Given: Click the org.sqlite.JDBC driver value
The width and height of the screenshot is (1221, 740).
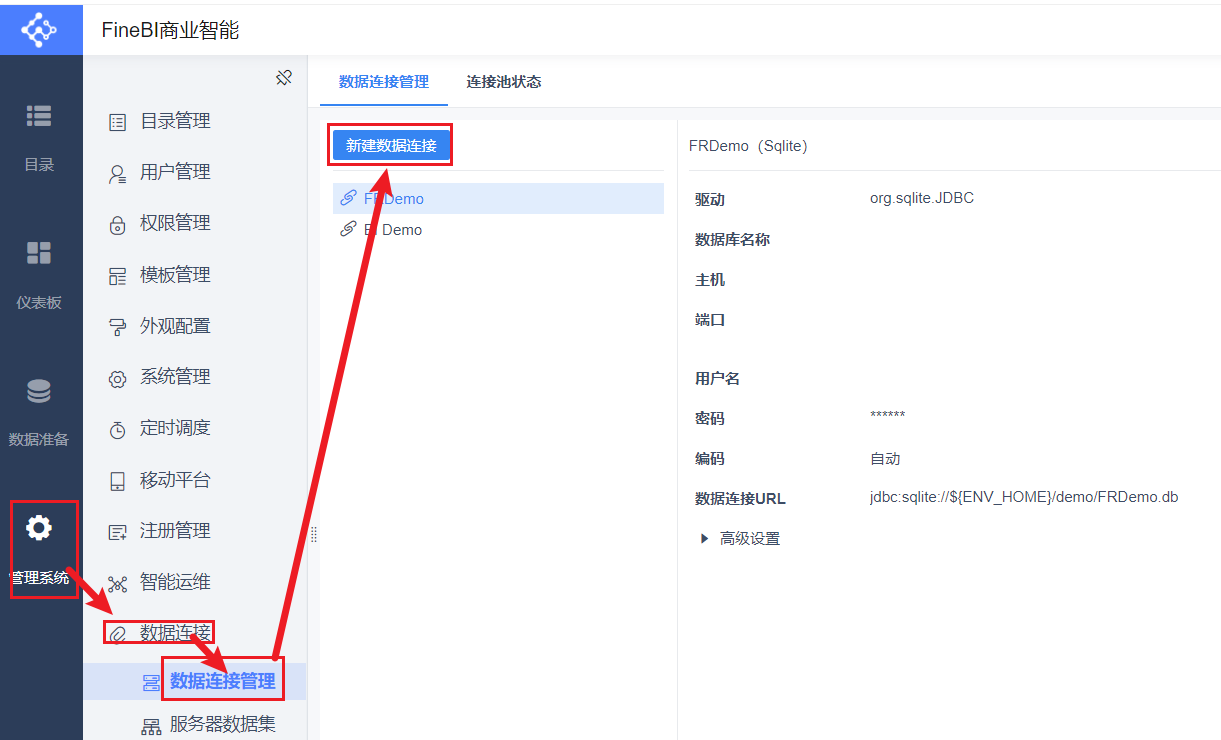Looking at the screenshot, I should [922, 198].
